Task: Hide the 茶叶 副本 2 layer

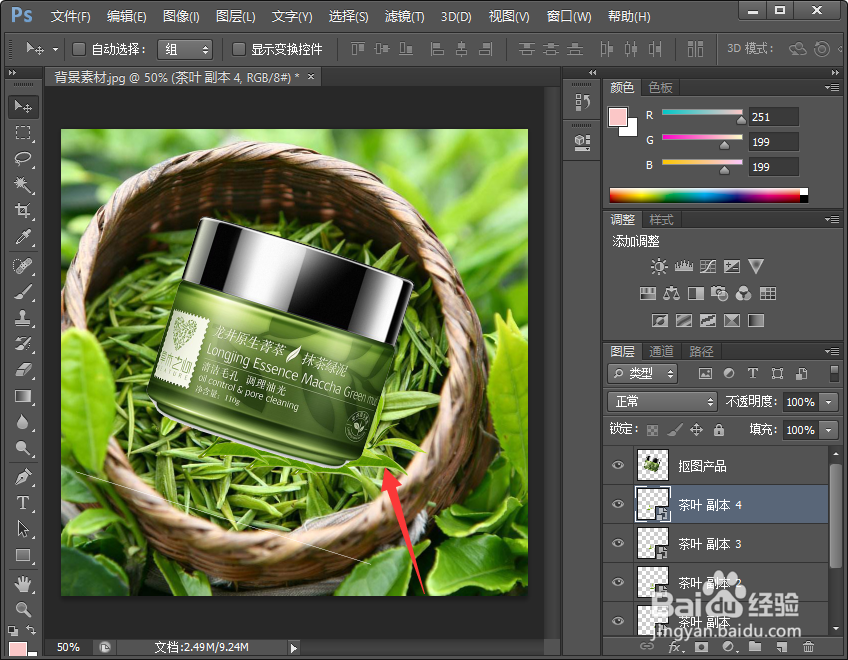Action: point(618,582)
